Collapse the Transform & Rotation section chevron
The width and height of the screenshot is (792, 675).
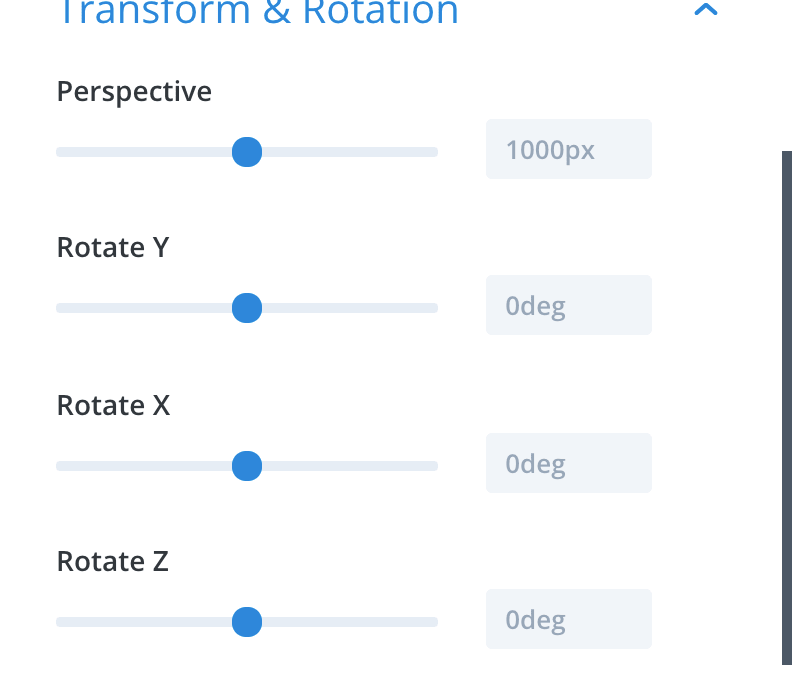click(x=706, y=11)
